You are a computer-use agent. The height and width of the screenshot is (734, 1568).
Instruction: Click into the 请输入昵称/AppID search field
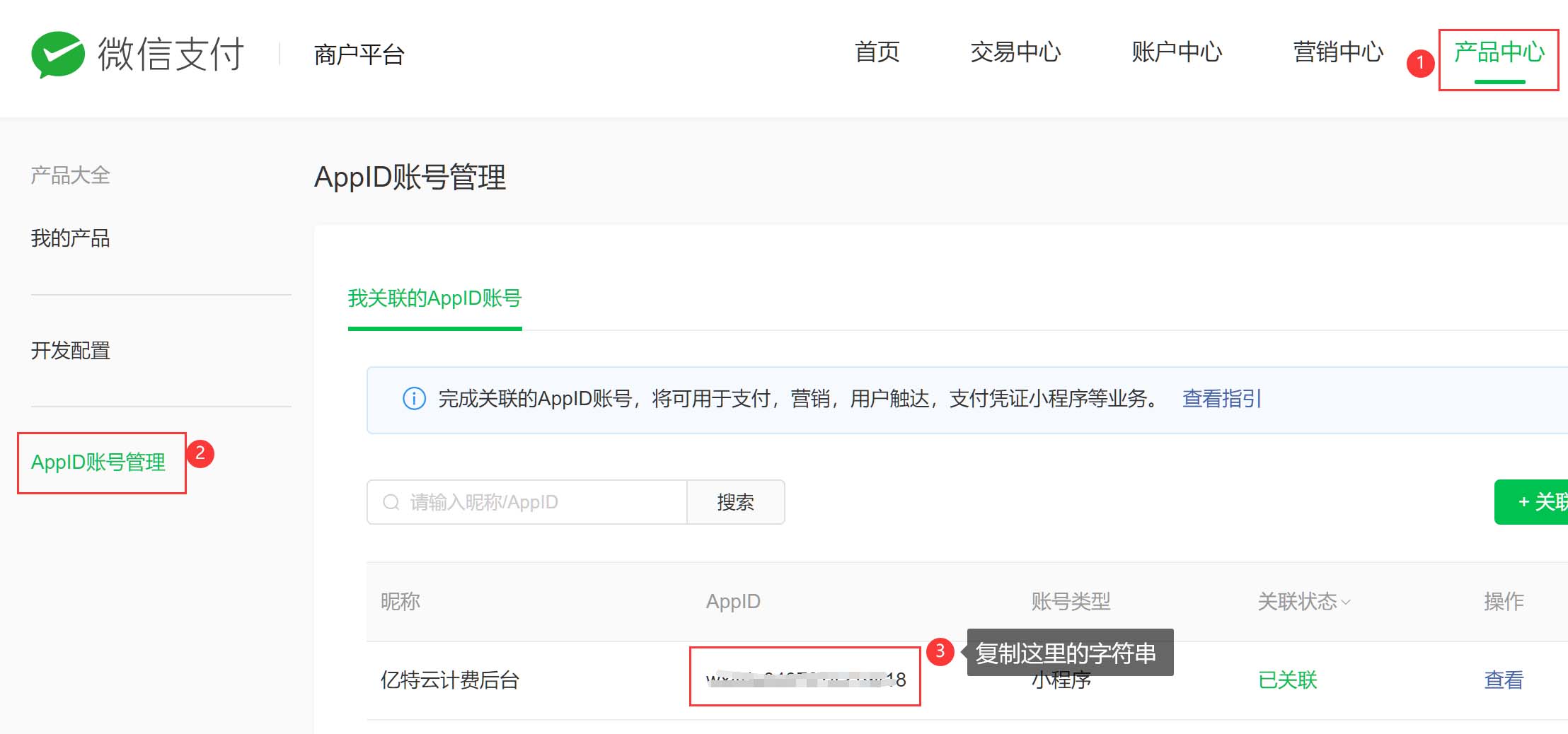[x=527, y=502]
